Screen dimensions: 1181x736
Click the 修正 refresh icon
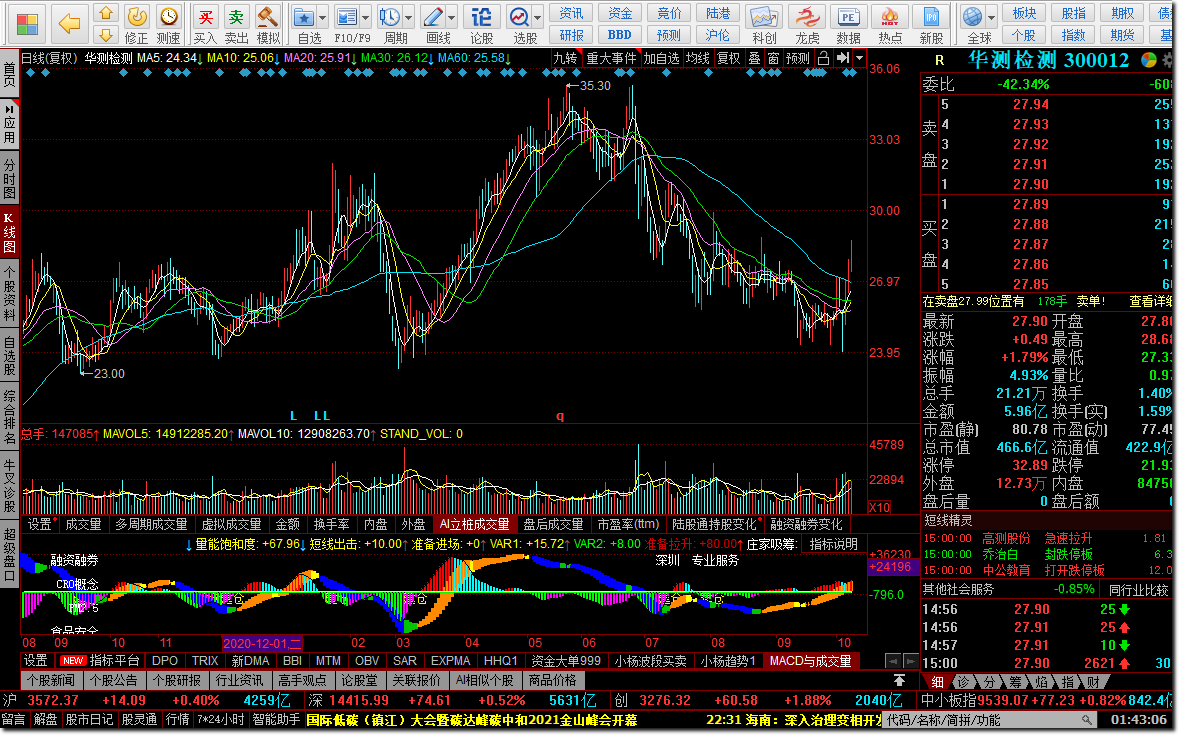[136, 17]
